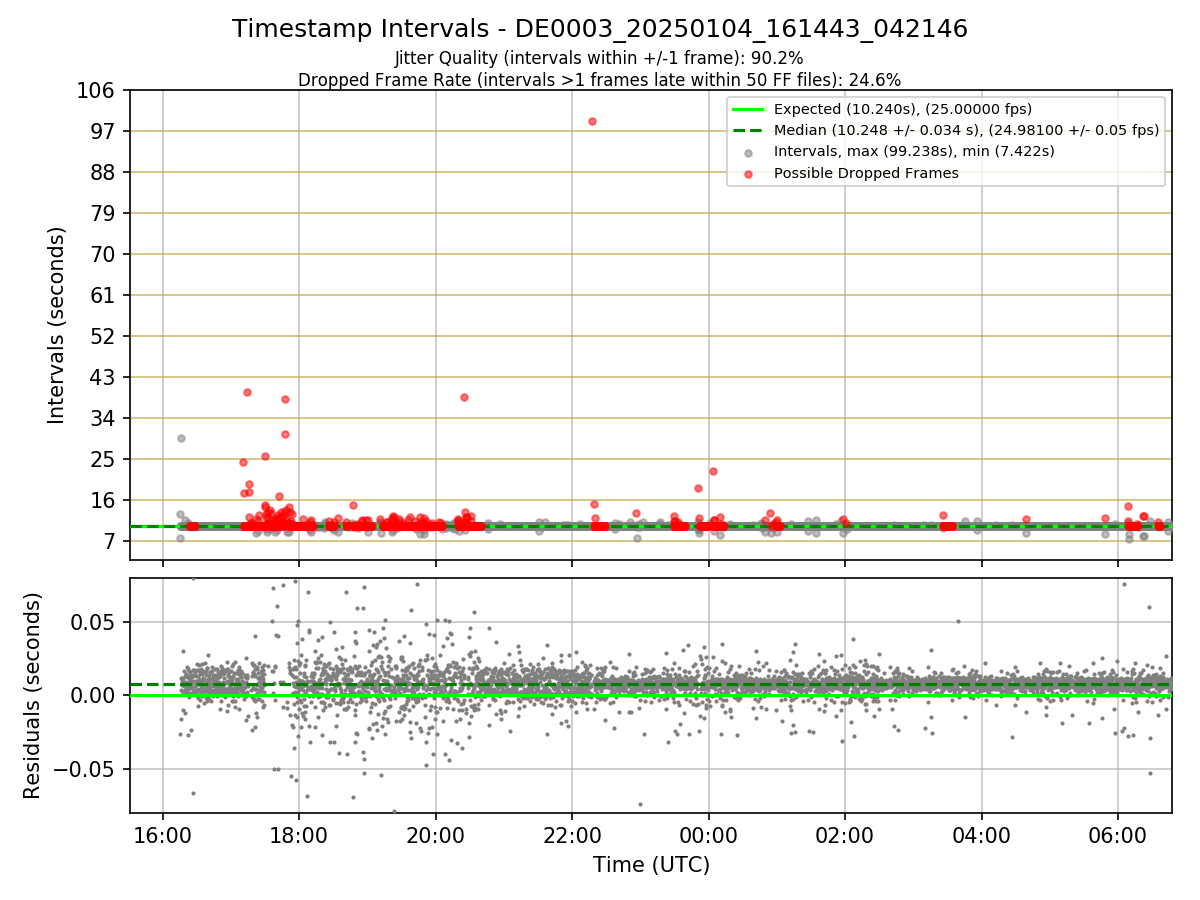Click the dashed green line sample in legend
Viewport: 1200px width, 900px height.
749,130
